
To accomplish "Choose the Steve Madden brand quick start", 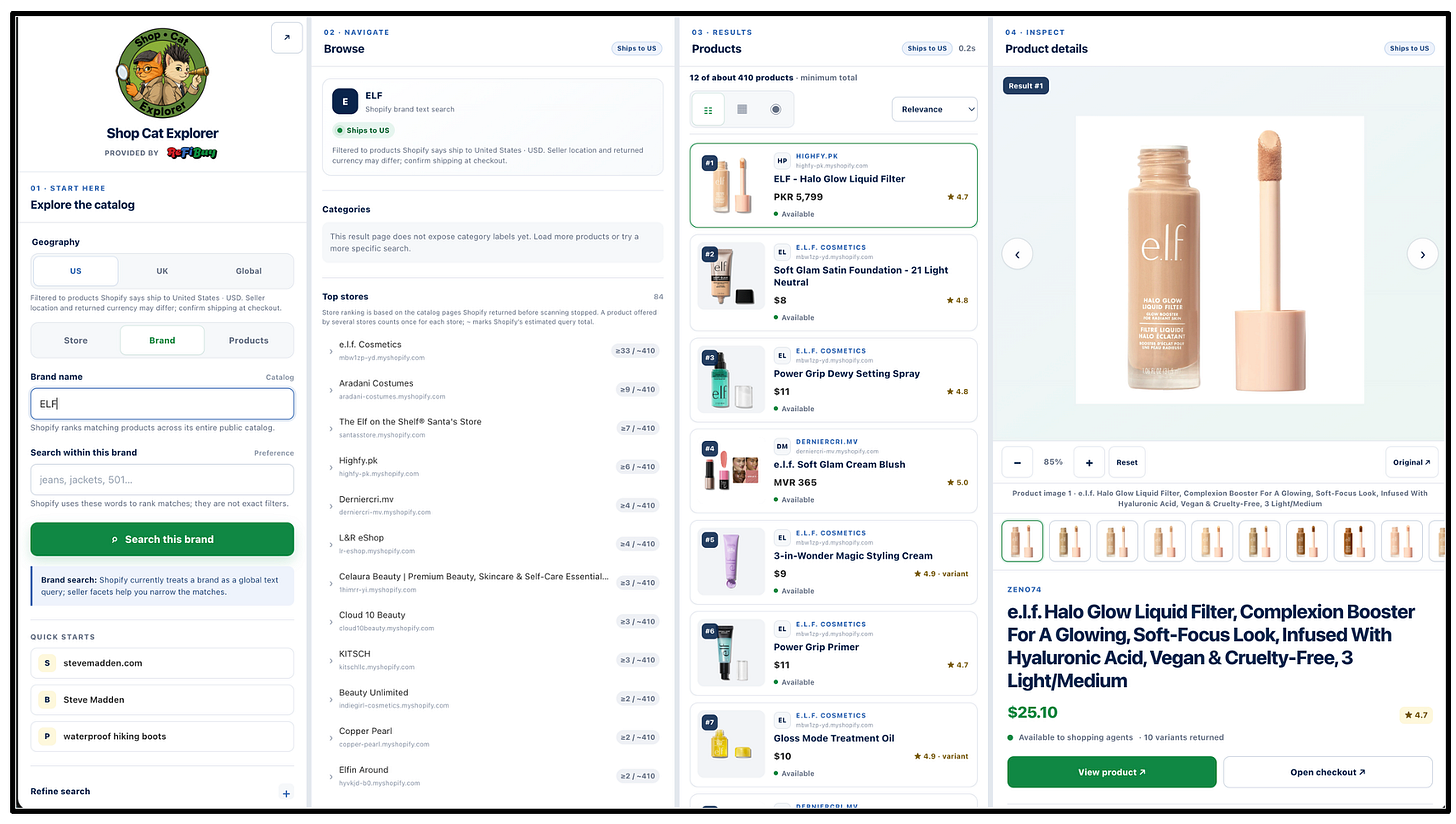I will (162, 700).
